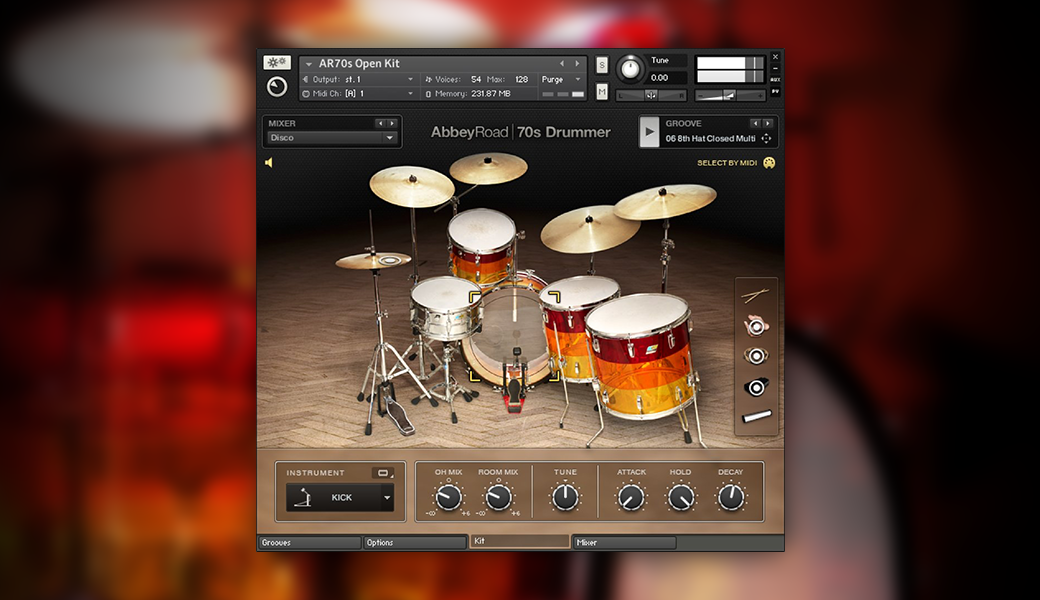Open the Instrument KICK dropdown arrow
Image resolution: width=1040 pixels, height=600 pixels.
[387, 497]
